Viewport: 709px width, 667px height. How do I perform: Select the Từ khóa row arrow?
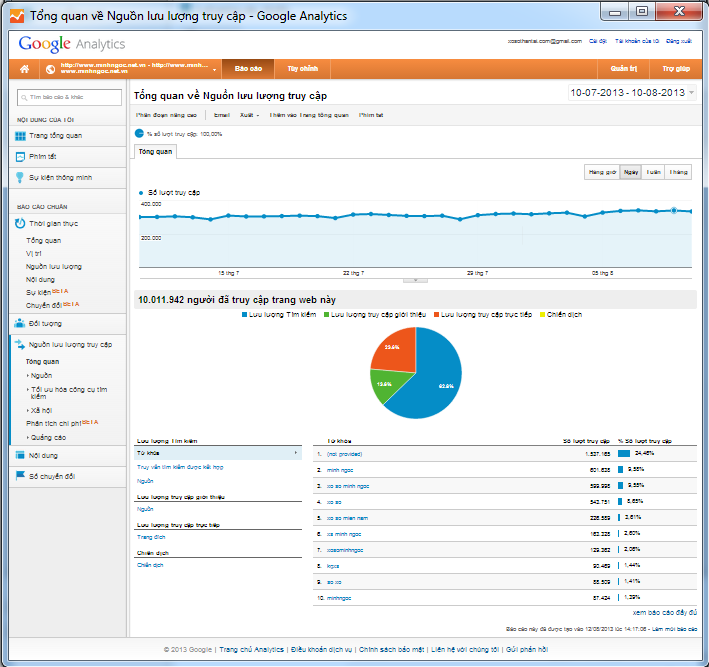pyautogui.click(x=296, y=453)
